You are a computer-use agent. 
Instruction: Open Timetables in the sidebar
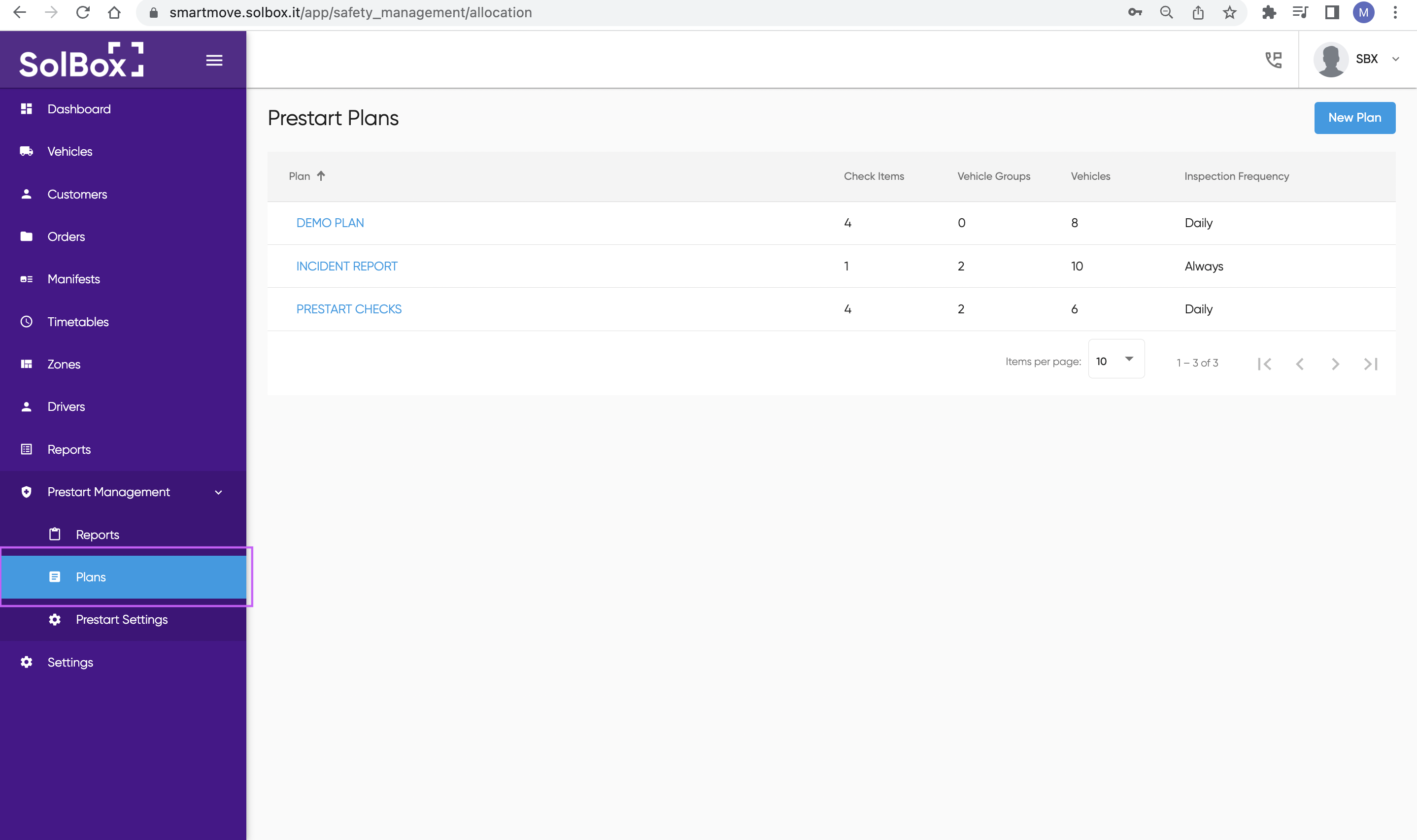(x=123, y=322)
